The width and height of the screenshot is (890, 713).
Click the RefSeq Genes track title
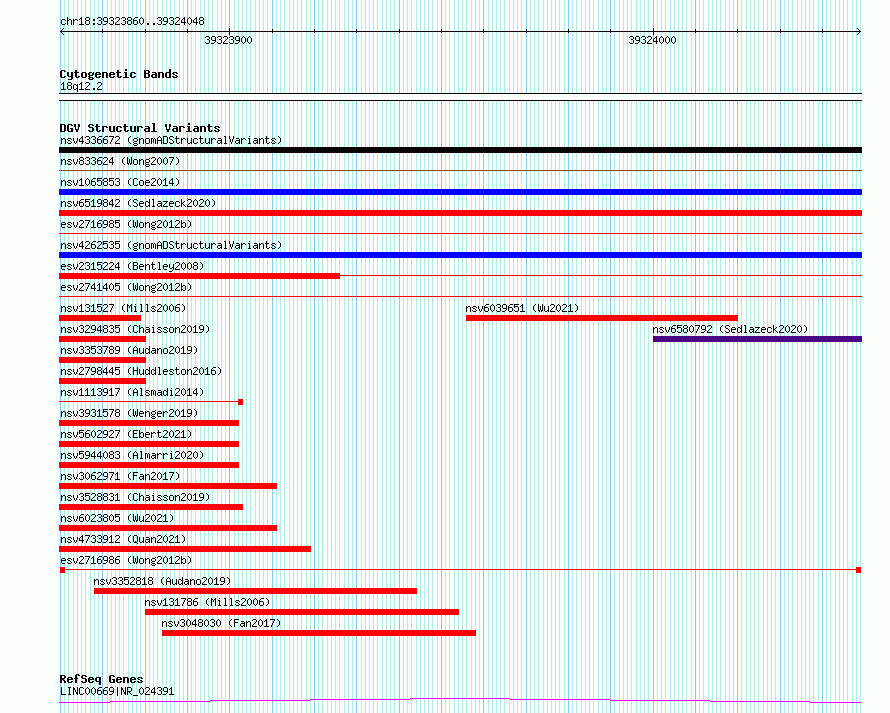click(x=101, y=679)
